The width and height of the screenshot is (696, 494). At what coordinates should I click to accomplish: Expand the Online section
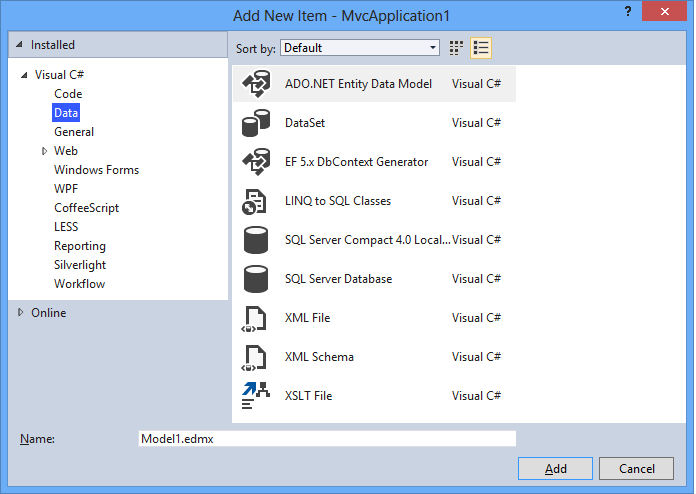[21, 313]
